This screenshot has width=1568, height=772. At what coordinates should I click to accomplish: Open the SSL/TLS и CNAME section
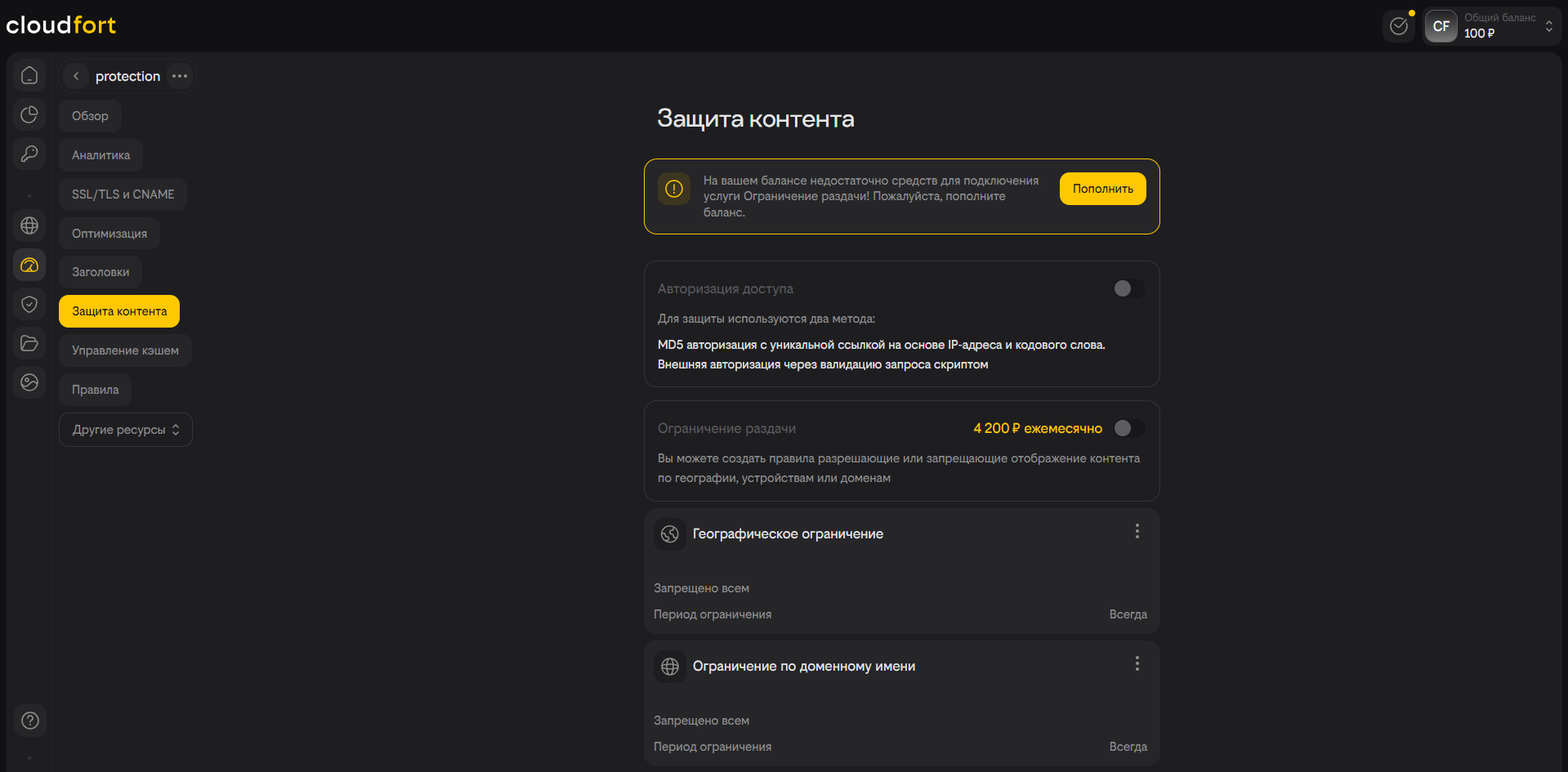click(x=123, y=194)
